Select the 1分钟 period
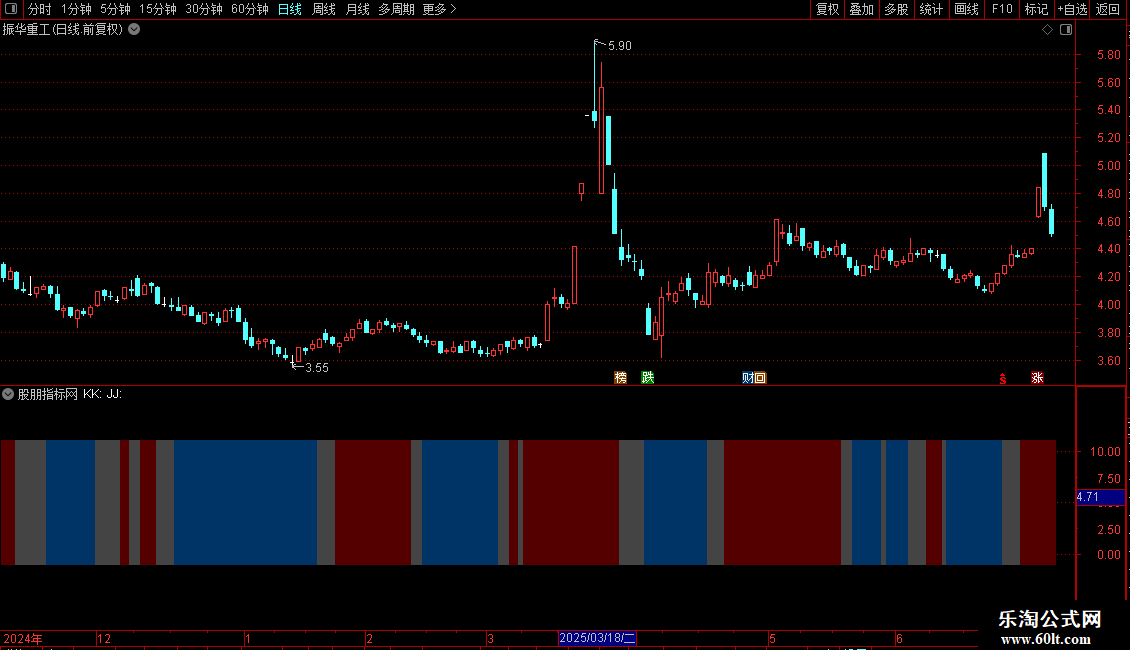 click(76, 9)
